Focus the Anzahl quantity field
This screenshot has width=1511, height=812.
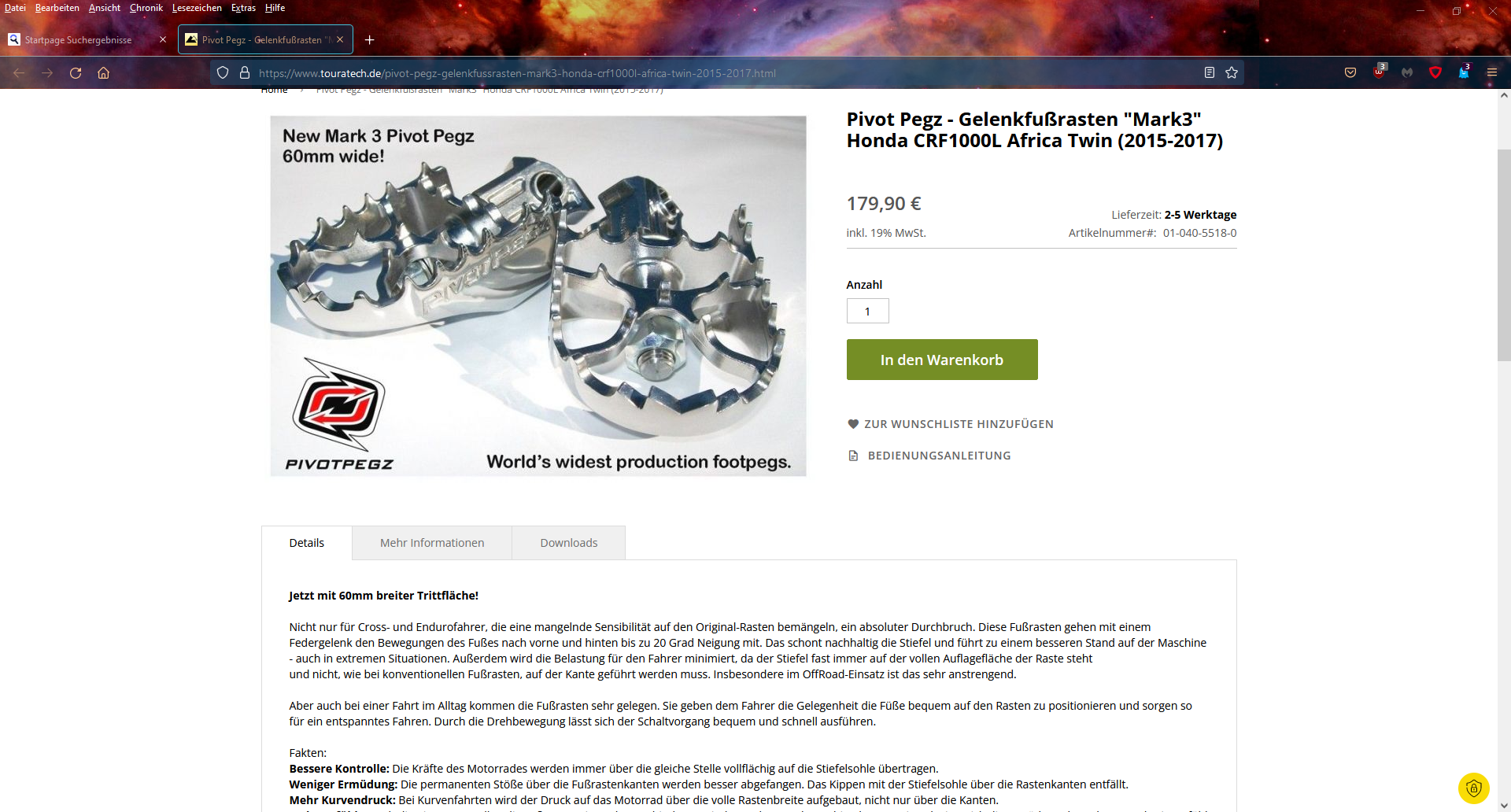click(x=868, y=311)
